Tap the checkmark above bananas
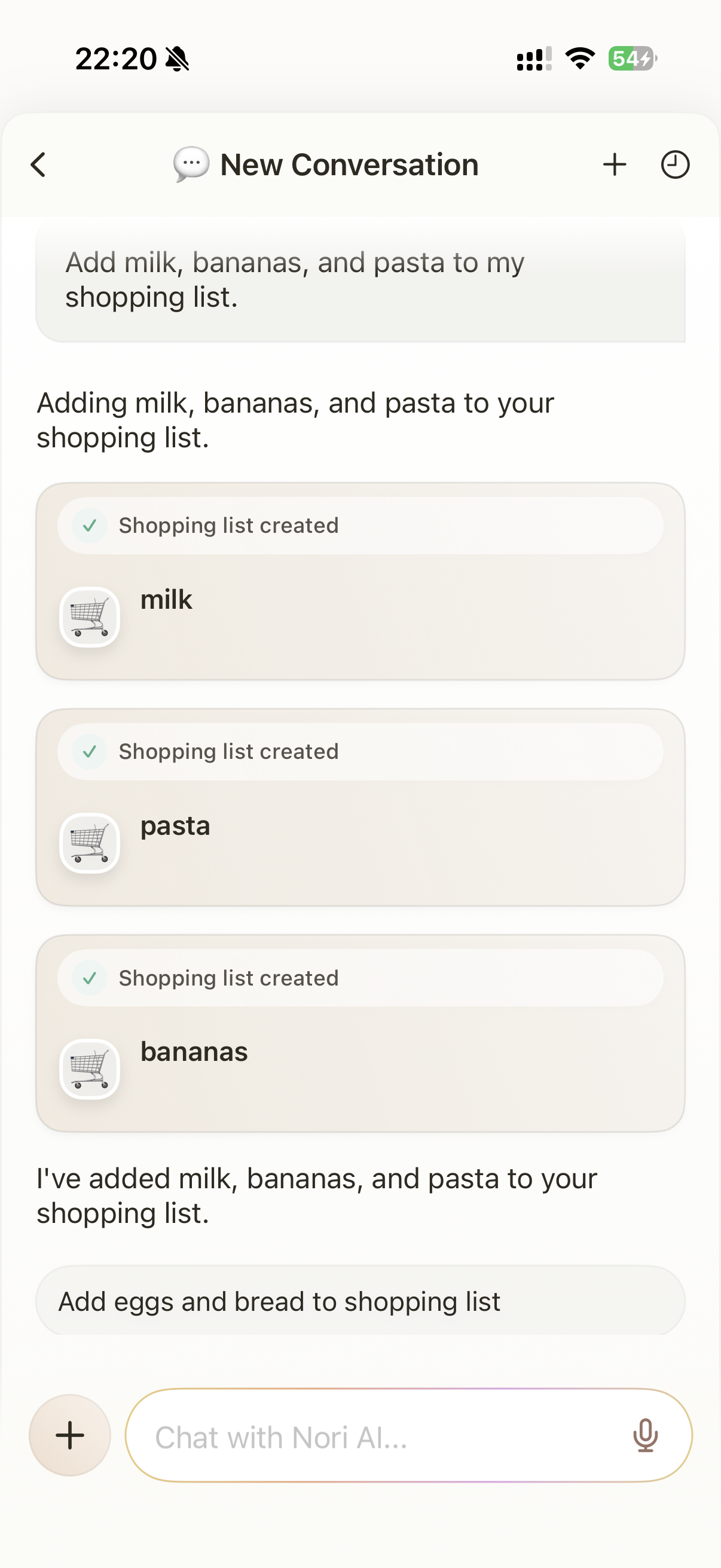Image resolution: width=721 pixels, height=1568 pixels. tap(90, 978)
